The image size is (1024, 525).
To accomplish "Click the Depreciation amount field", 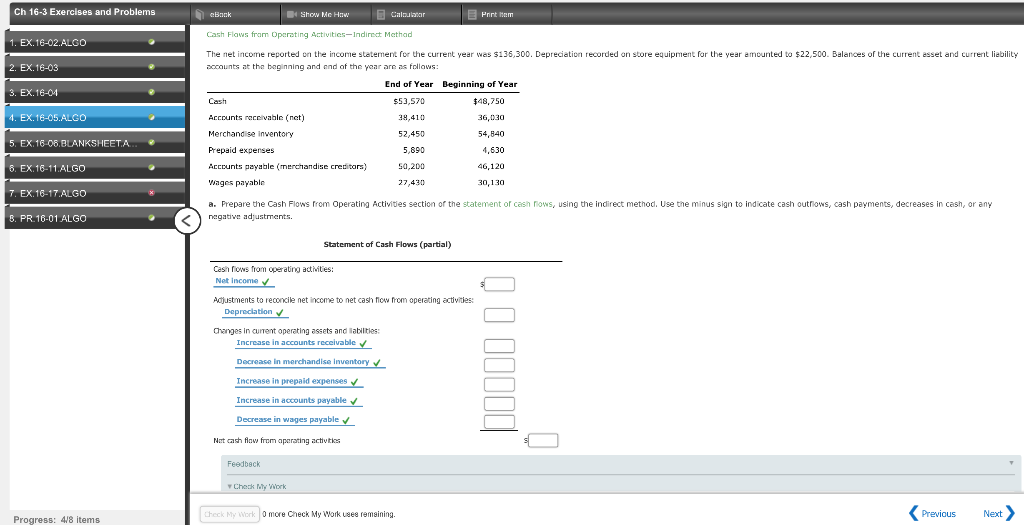I will click(500, 315).
